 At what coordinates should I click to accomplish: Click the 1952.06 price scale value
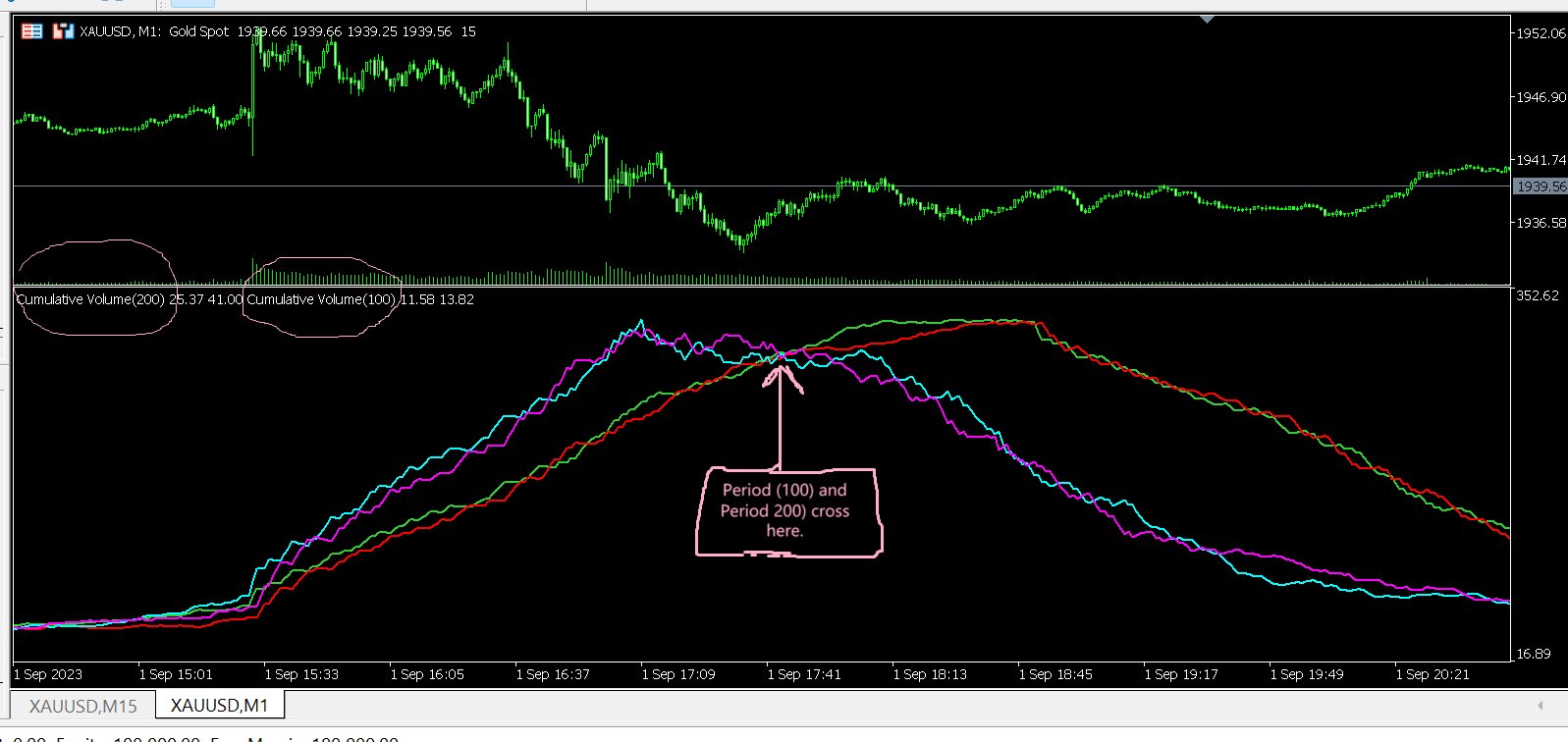pyautogui.click(x=1541, y=33)
